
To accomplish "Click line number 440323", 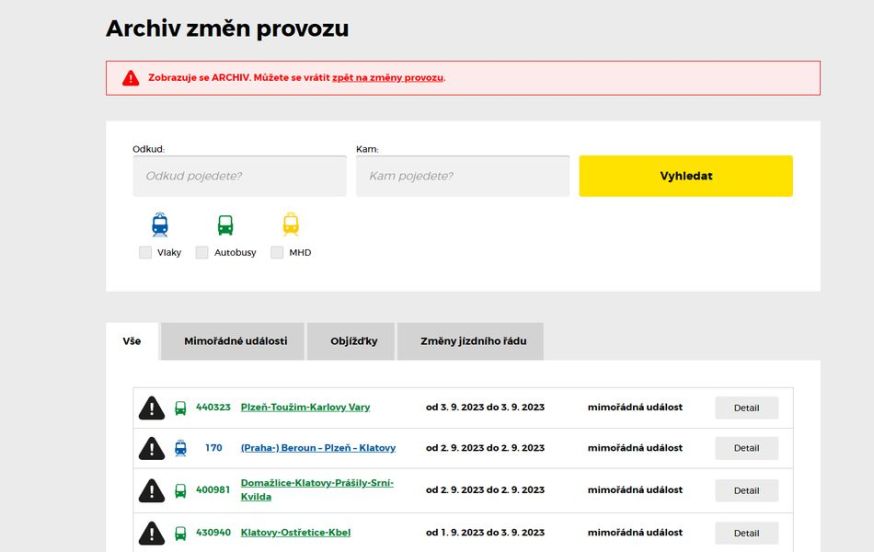I will pyautogui.click(x=213, y=408).
